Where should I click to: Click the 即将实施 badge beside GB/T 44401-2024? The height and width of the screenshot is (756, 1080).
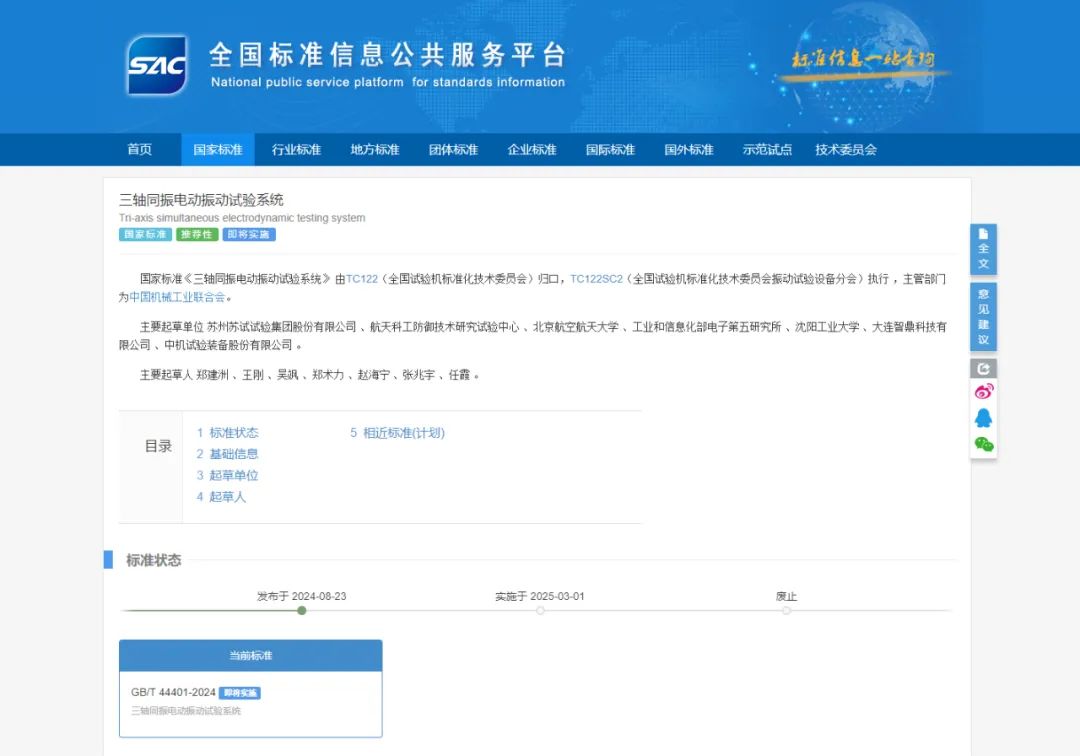[240, 693]
